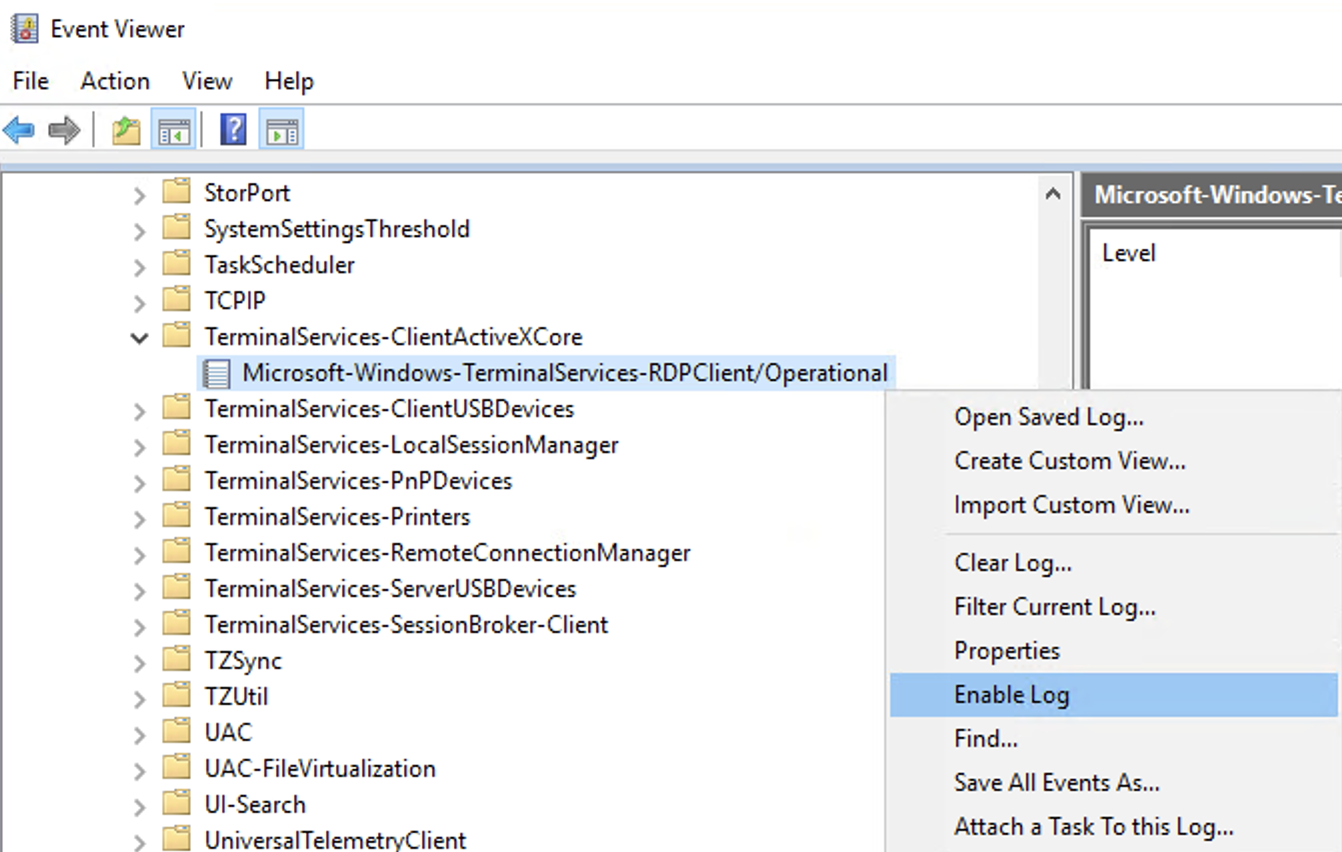The width and height of the screenshot is (1342, 852).
Task: Click the TCPIP folder icon
Action: pyautogui.click(x=177, y=300)
